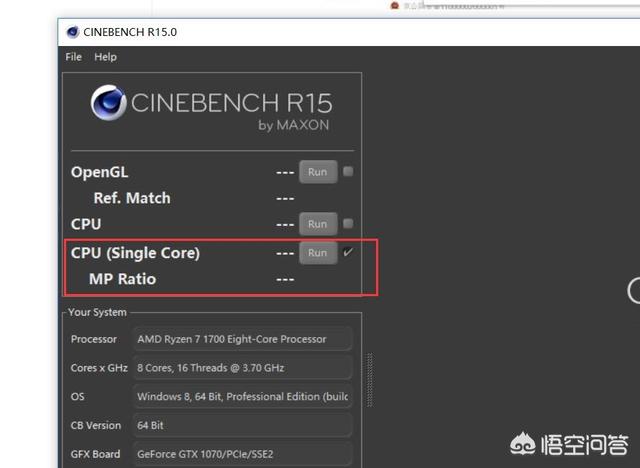Select the CB Version field showing 64 Bit
Image resolution: width=640 pixels, height=468 pixels.
[x=242, y=425]
